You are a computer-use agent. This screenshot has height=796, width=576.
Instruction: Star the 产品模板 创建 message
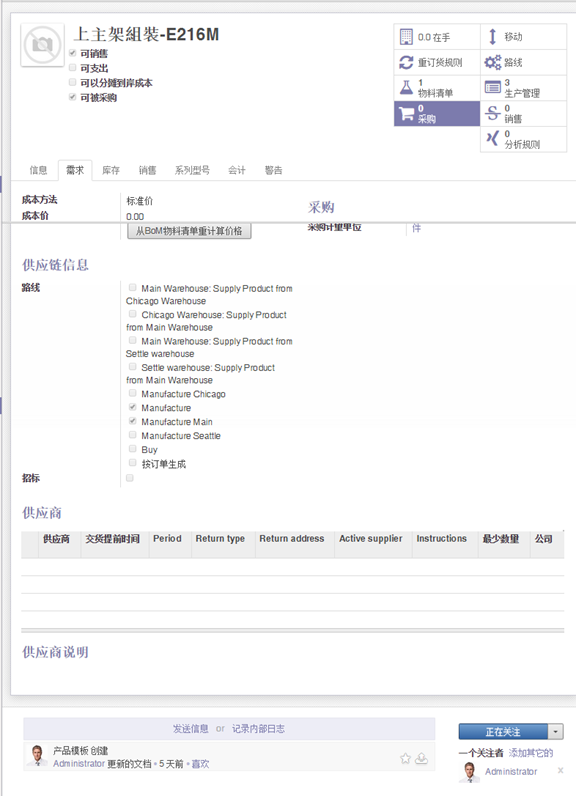[x=405, y=758]
